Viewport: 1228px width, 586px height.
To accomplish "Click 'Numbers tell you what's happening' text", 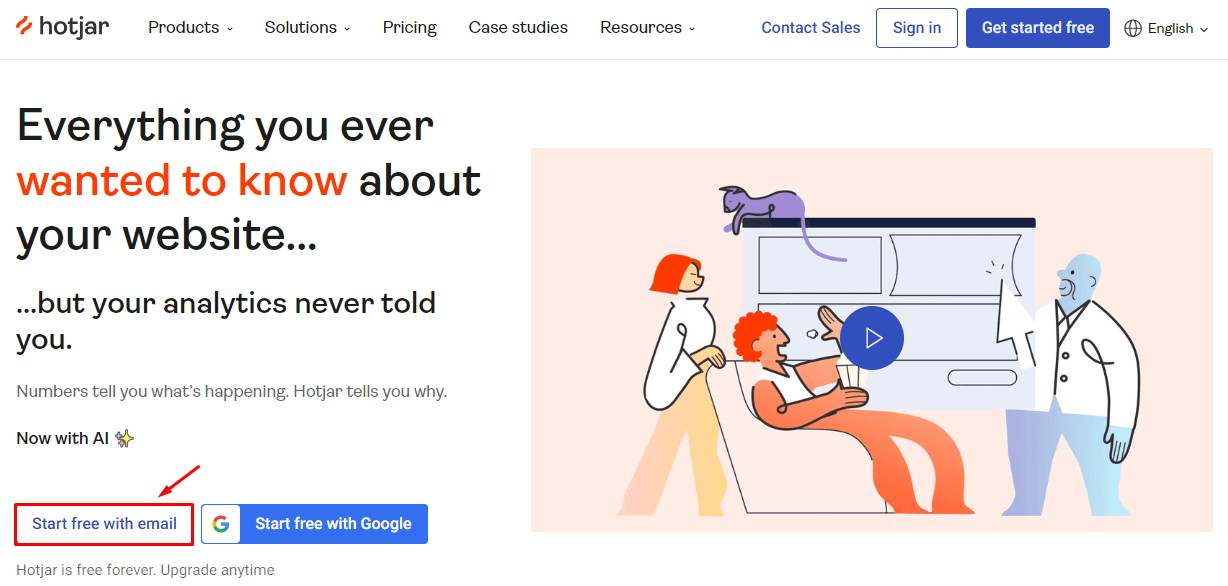I will pos(152,391).
